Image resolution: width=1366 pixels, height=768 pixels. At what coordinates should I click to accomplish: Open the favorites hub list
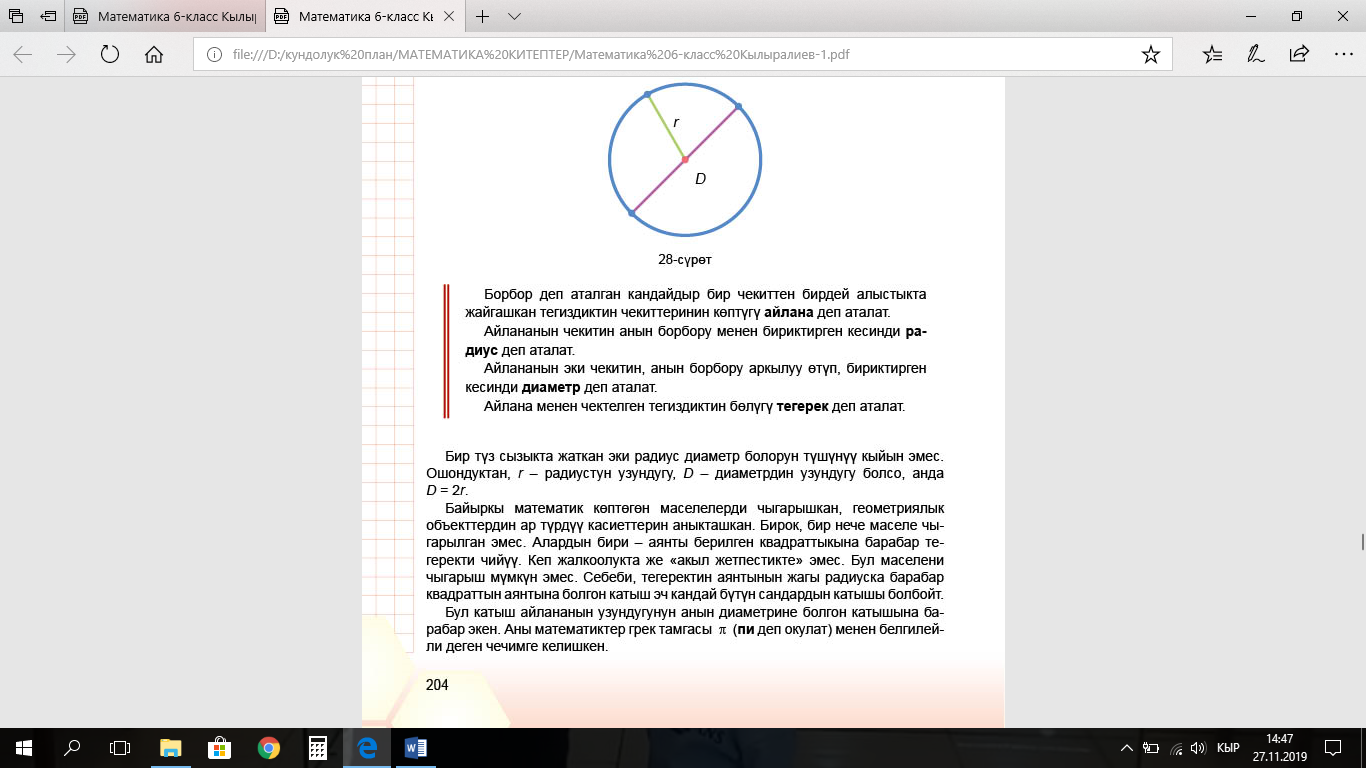tap(1212, 54)
